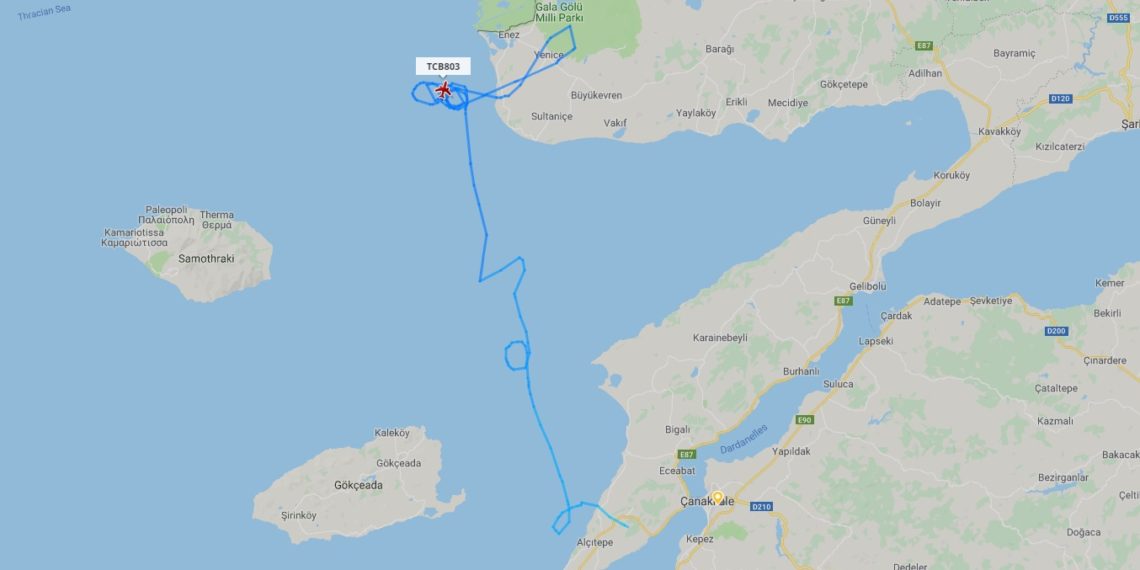
Task: Click the circular flight path loop
Action: pos(517,355)
